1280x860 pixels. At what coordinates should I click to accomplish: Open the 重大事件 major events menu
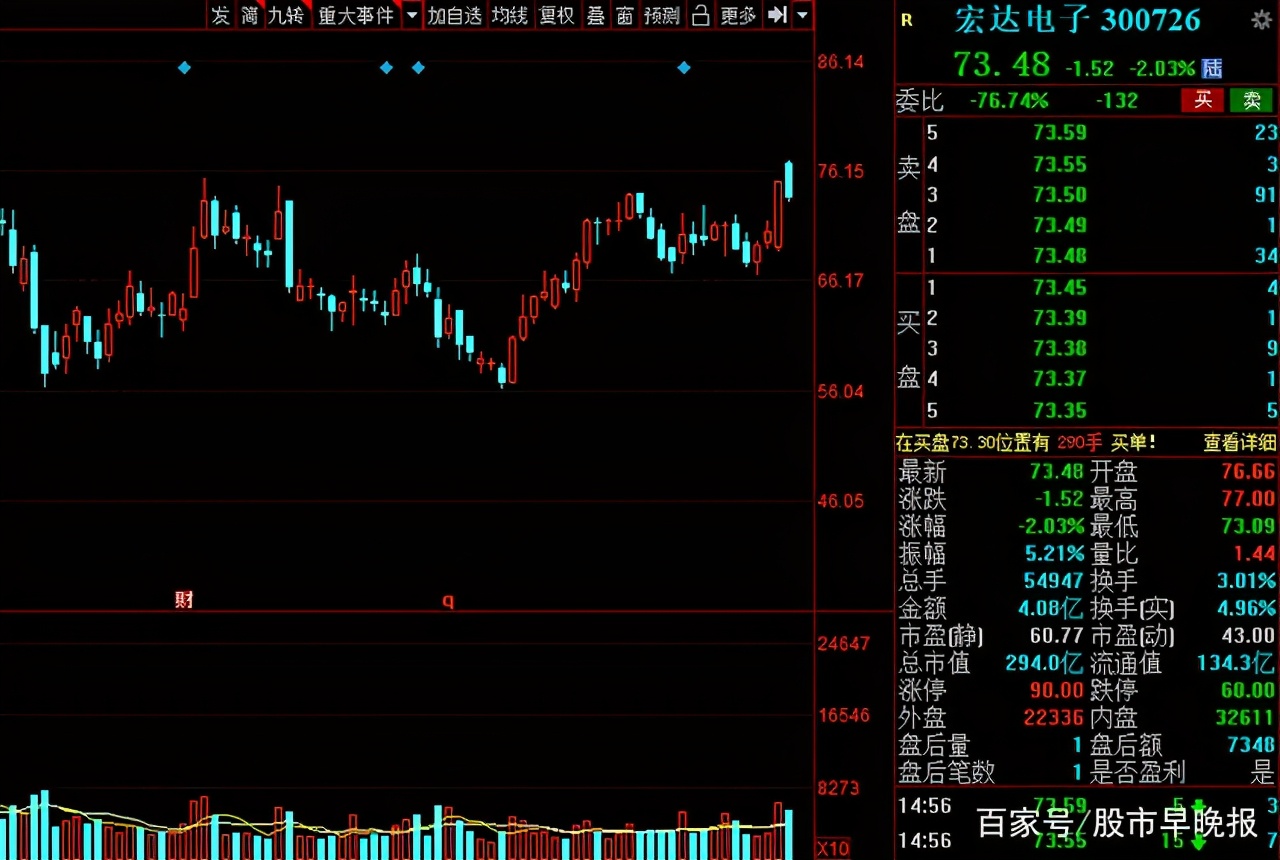(x=356, y=15)
